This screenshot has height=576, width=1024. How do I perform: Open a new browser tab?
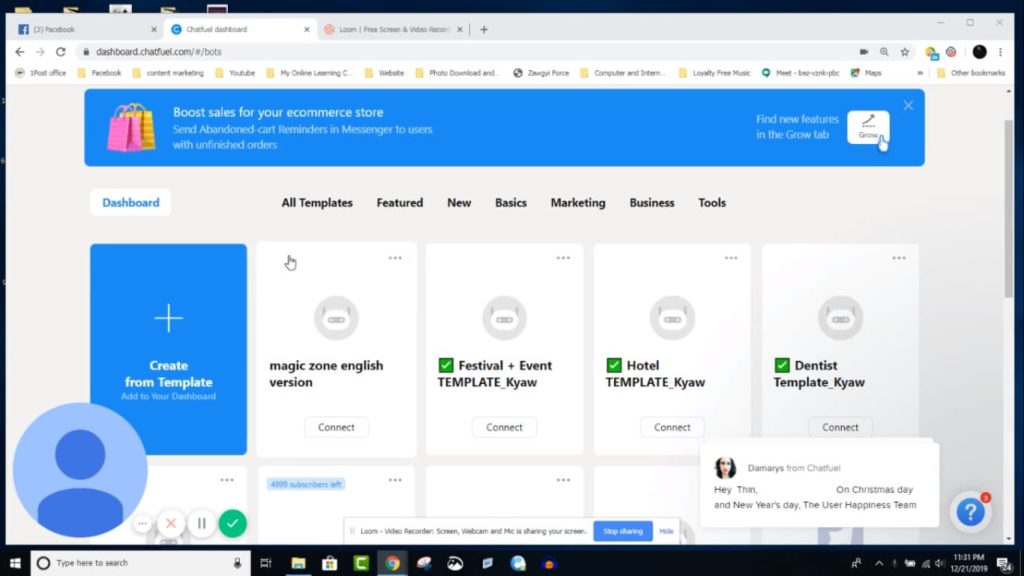pyautogui.click(x=484, y=29)
